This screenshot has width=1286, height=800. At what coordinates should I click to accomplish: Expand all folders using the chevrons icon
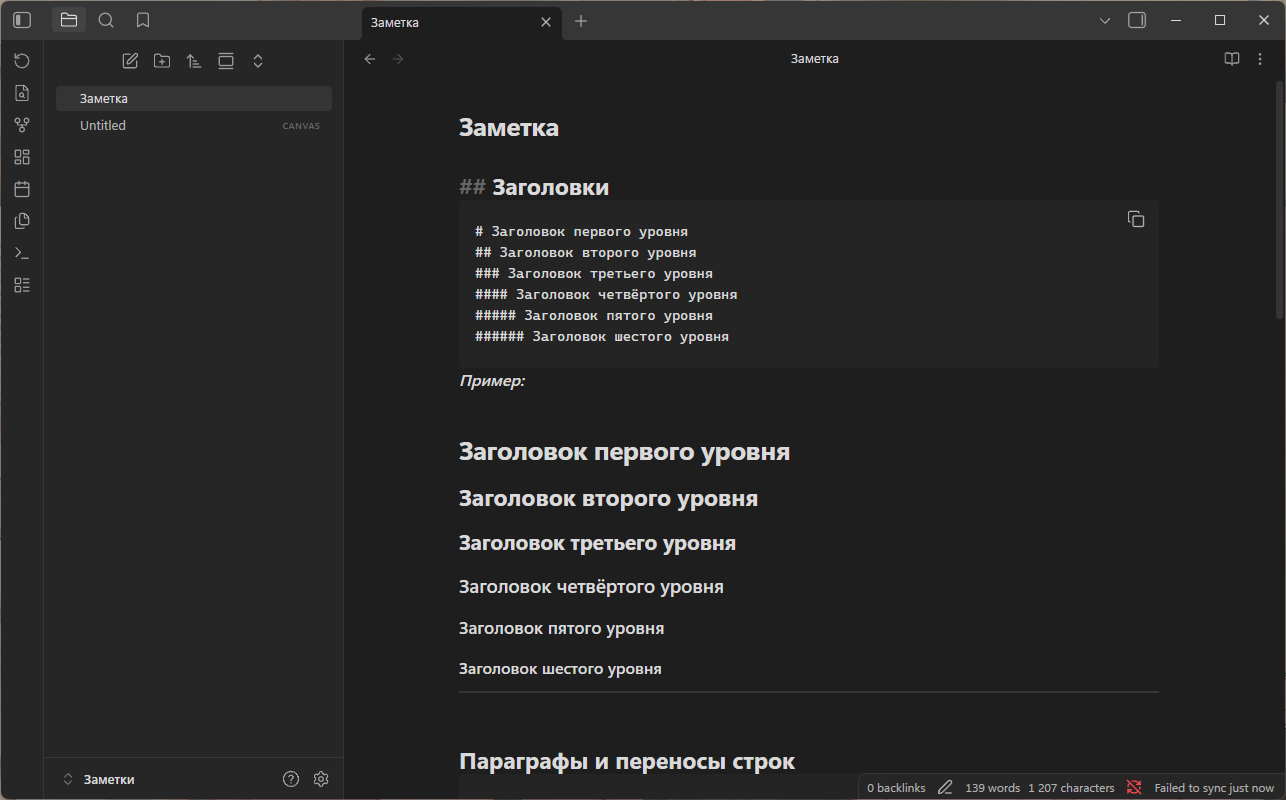pyautogui.click(x=258, y=61)
